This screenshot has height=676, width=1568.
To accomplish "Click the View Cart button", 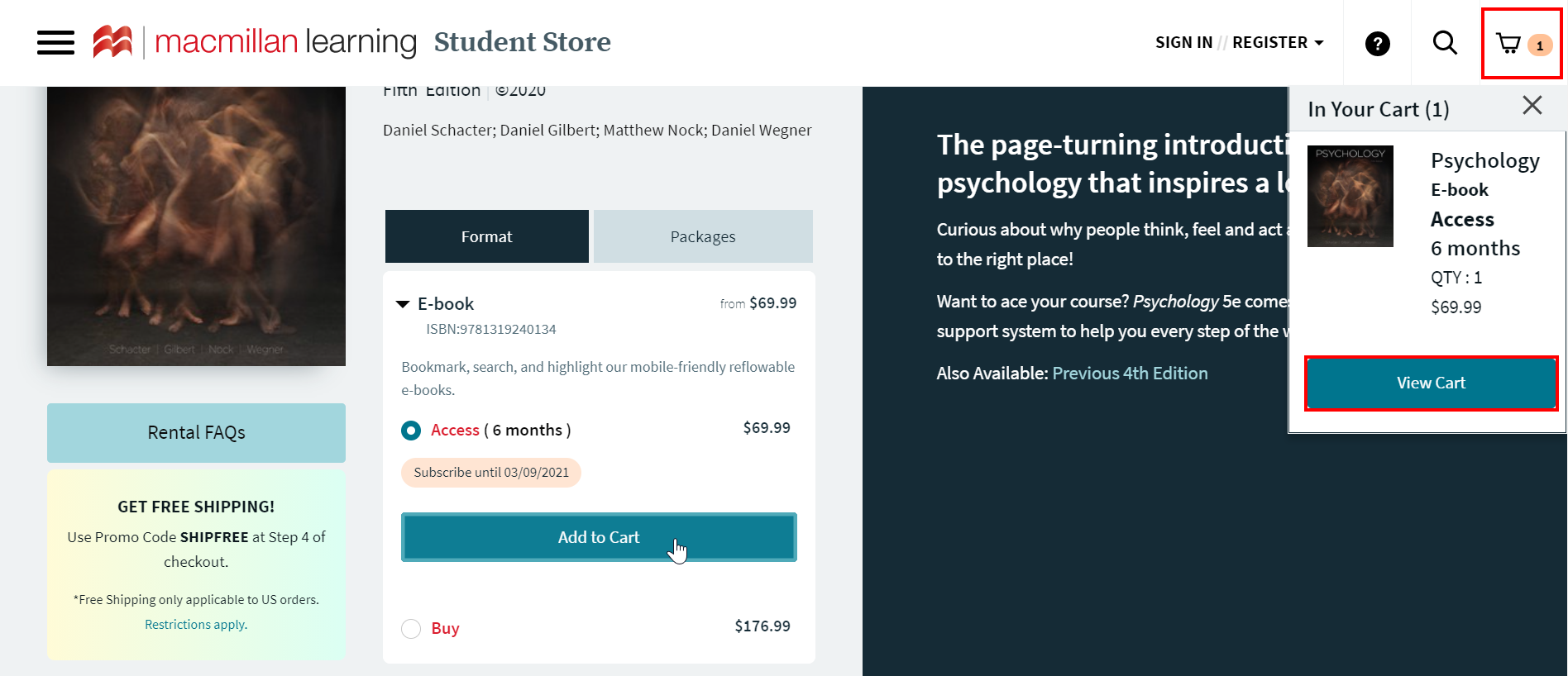I will coord(1431,383).
